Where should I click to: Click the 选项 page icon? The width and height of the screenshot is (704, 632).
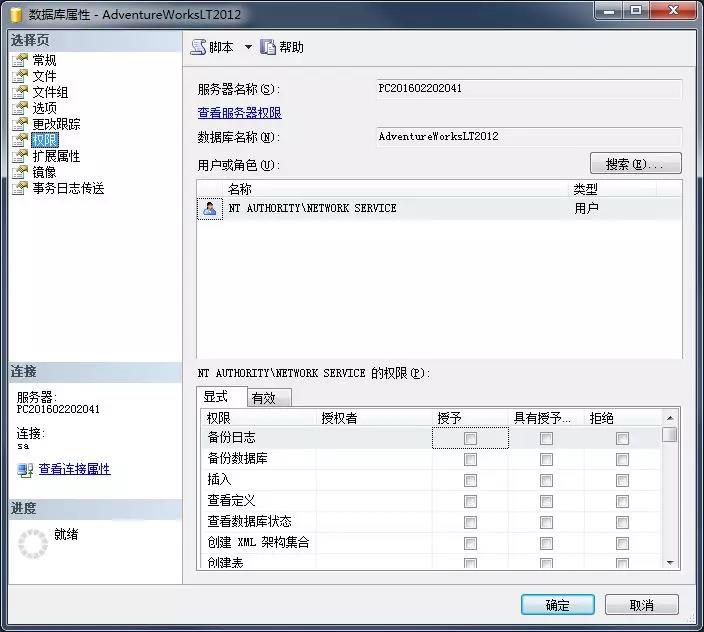(20, 108)
